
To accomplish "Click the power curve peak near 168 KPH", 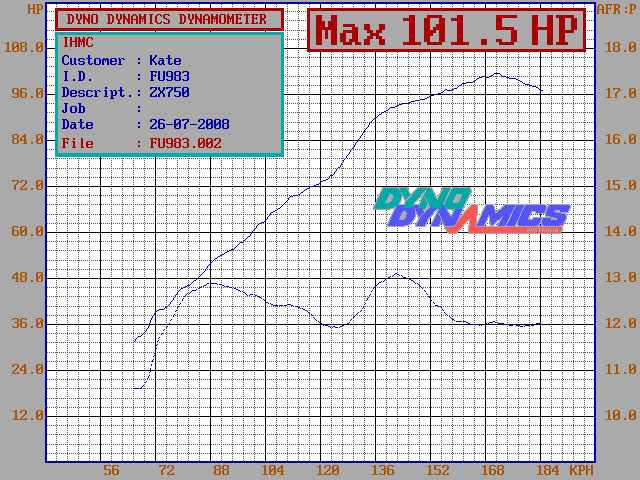I will (496, 73).
